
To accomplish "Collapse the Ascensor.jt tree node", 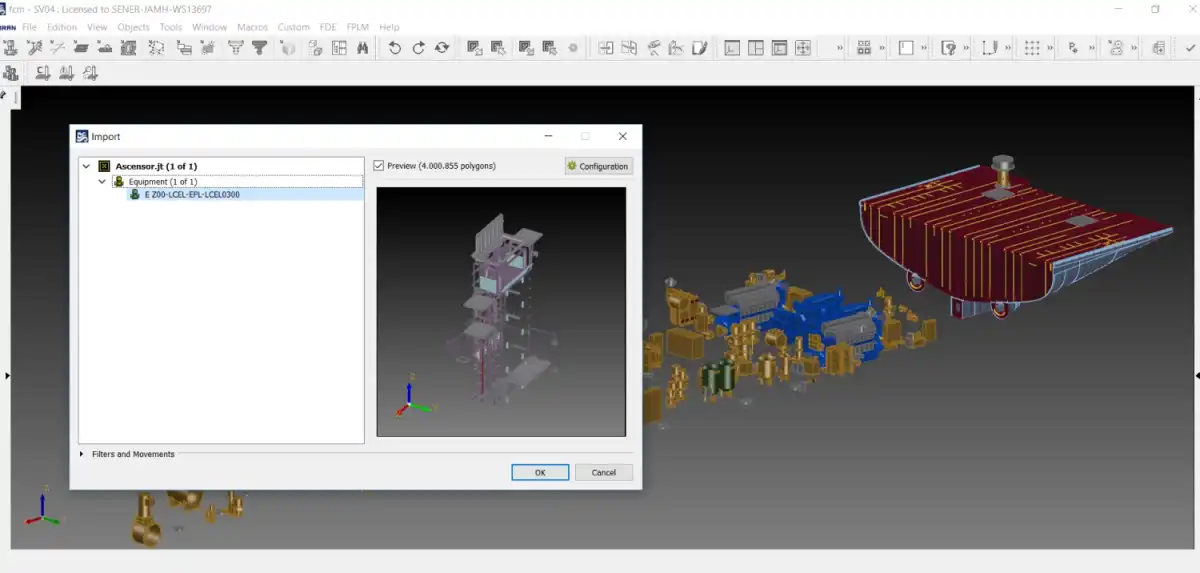I will point(87,166).
